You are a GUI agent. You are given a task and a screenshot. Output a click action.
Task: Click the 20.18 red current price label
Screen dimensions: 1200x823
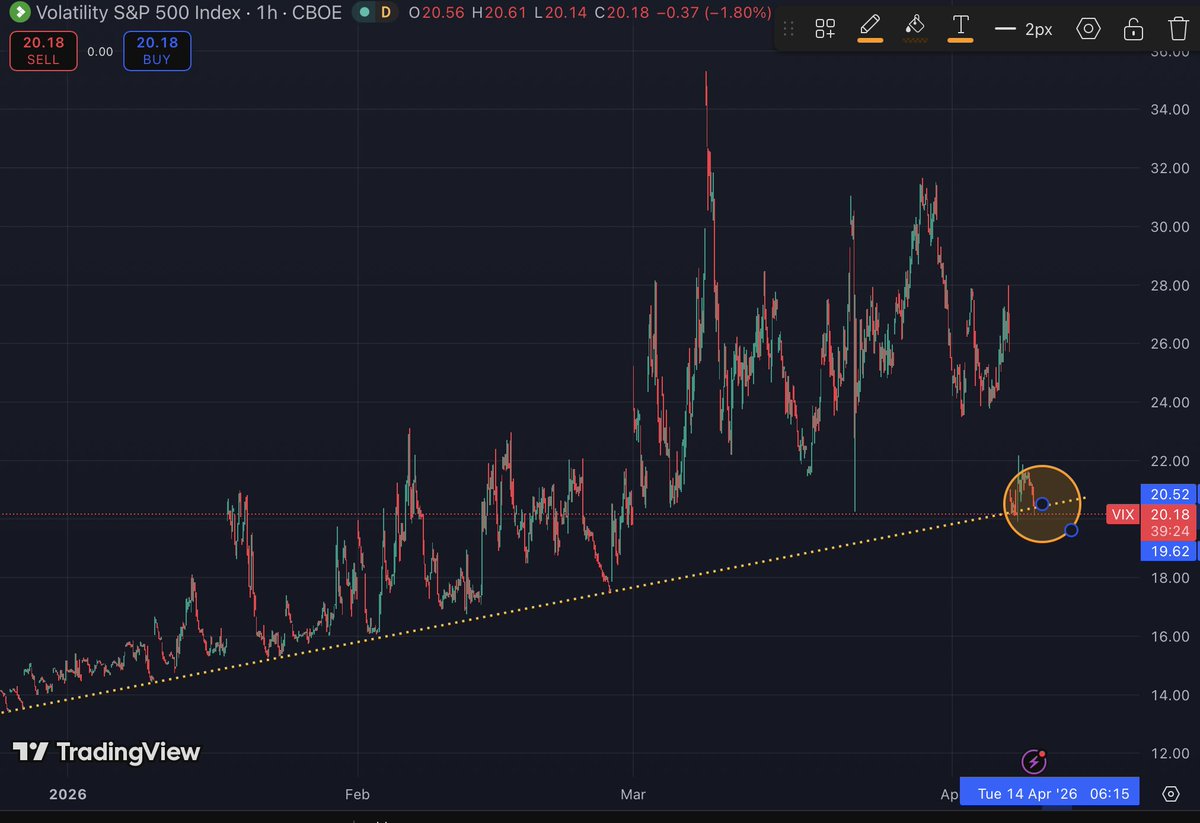pos(1169,515)
